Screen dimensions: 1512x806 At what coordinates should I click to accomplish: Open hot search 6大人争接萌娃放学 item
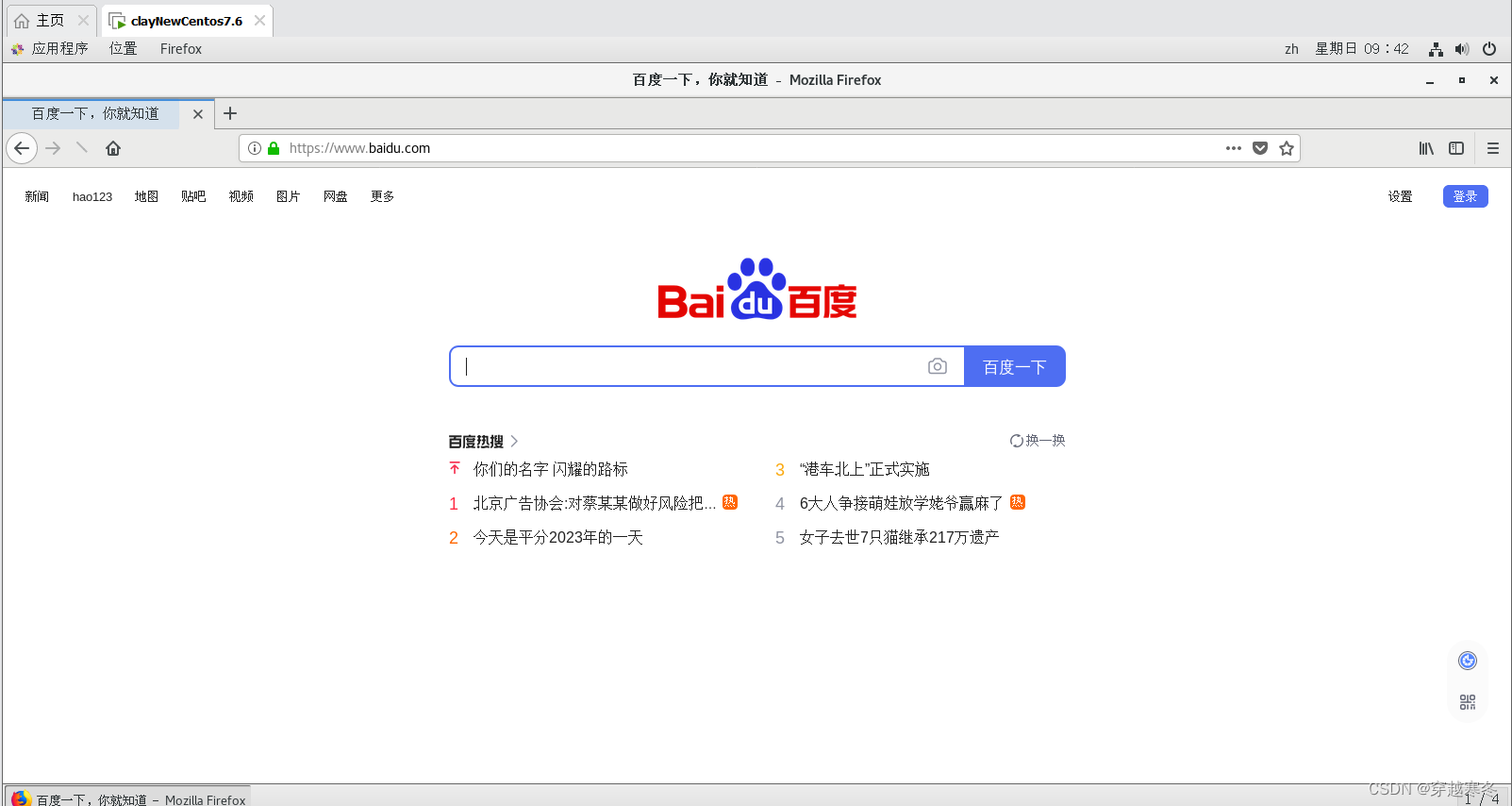[x=902, y=503]
